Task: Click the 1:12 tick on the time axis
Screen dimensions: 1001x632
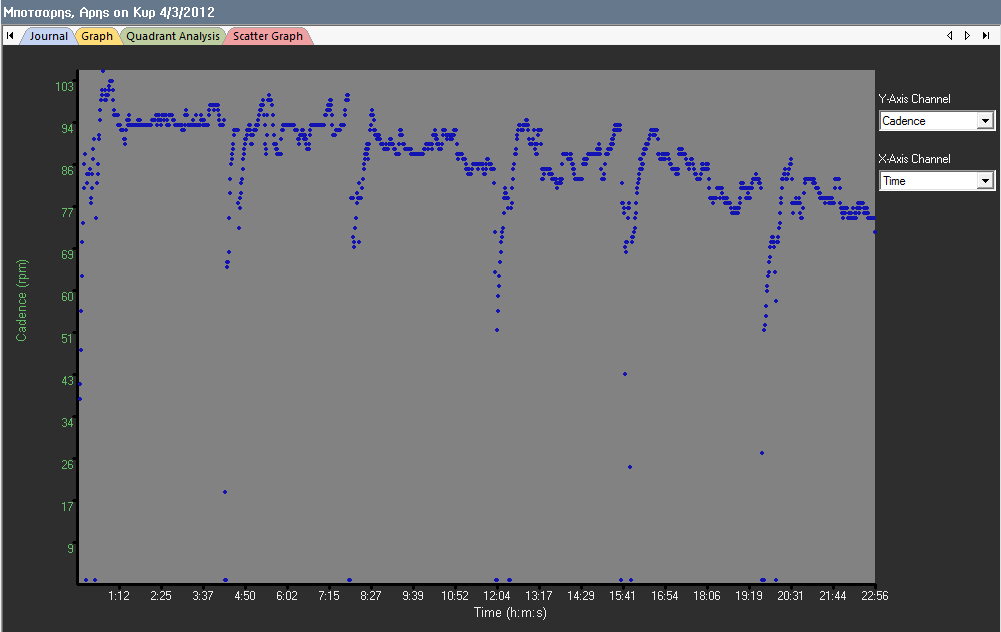Action: 119,596
